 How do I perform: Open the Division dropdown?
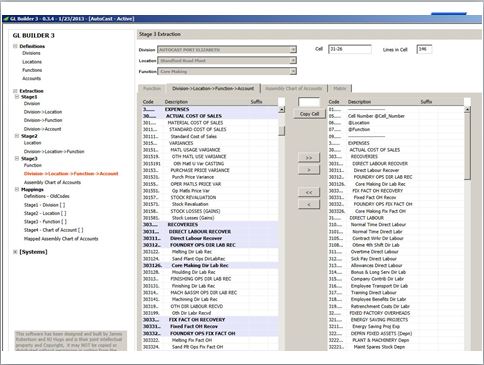pyautogui.click(x=293, y=50)
